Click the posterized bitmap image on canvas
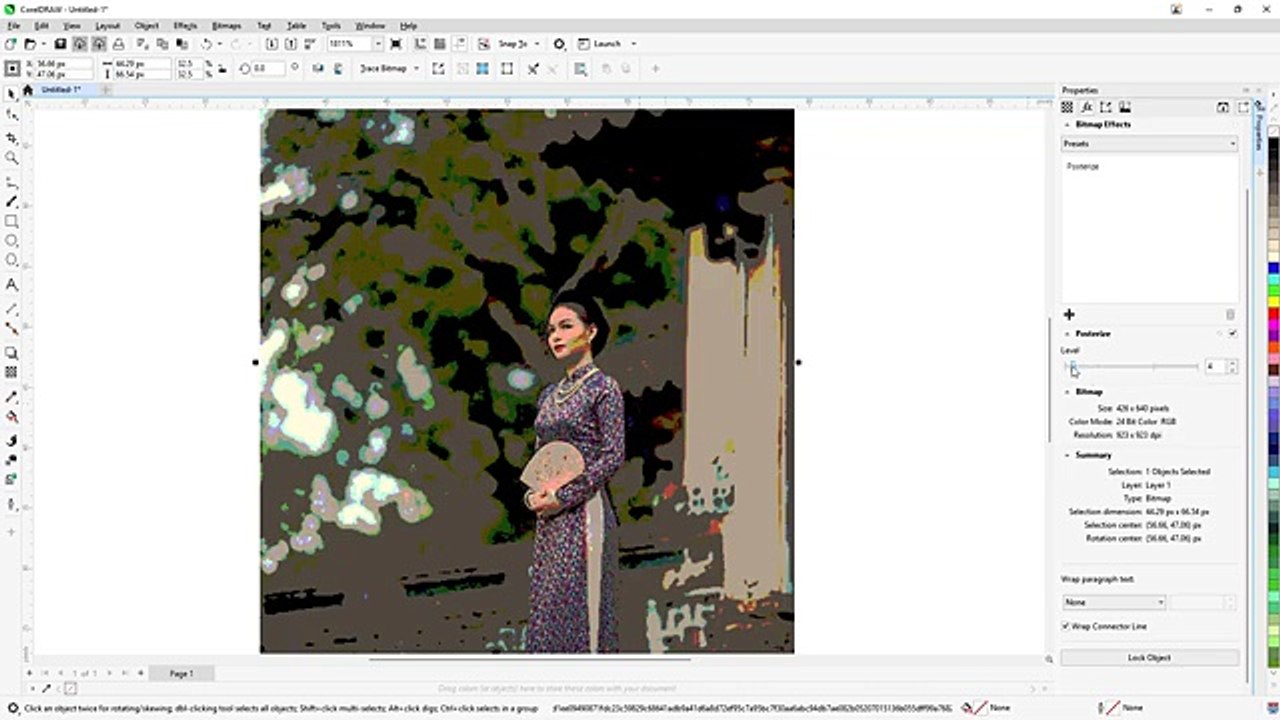 (527, 381)
